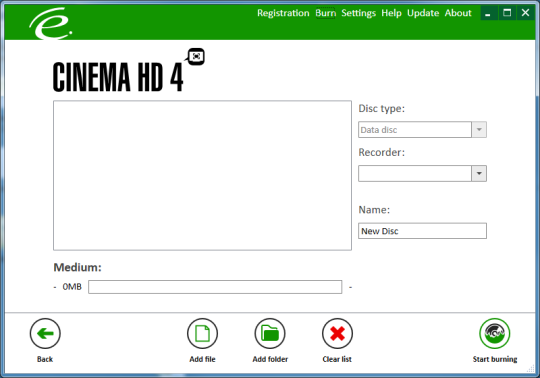This screenshot has width=540, height=378.
Task: Expand the Disc type dropdown arrow
Action: [x=479, y=130]
